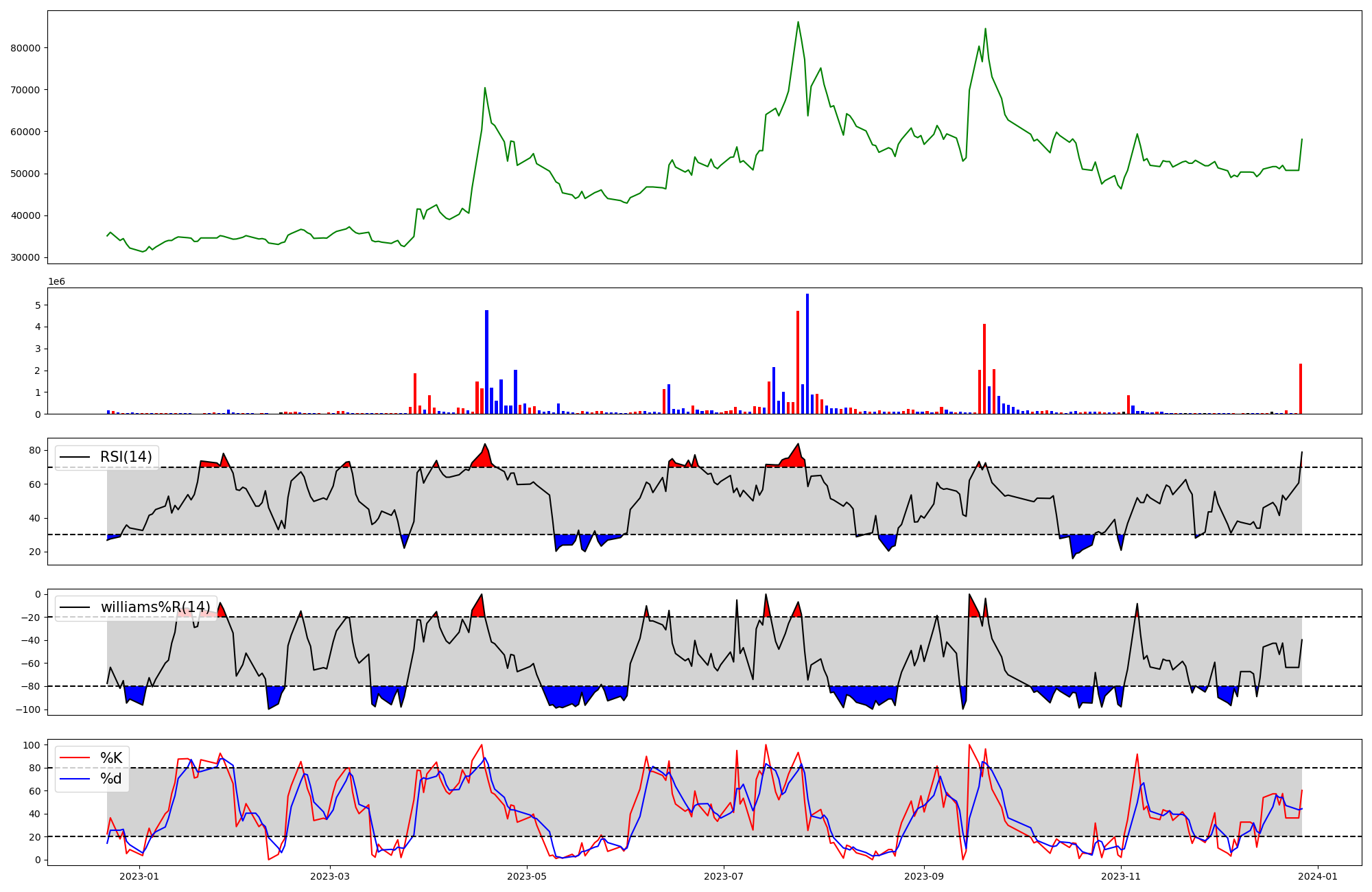Click the 2023-09 date tick label
Viewport: 1372px width, 892px height.
point(924,876)
